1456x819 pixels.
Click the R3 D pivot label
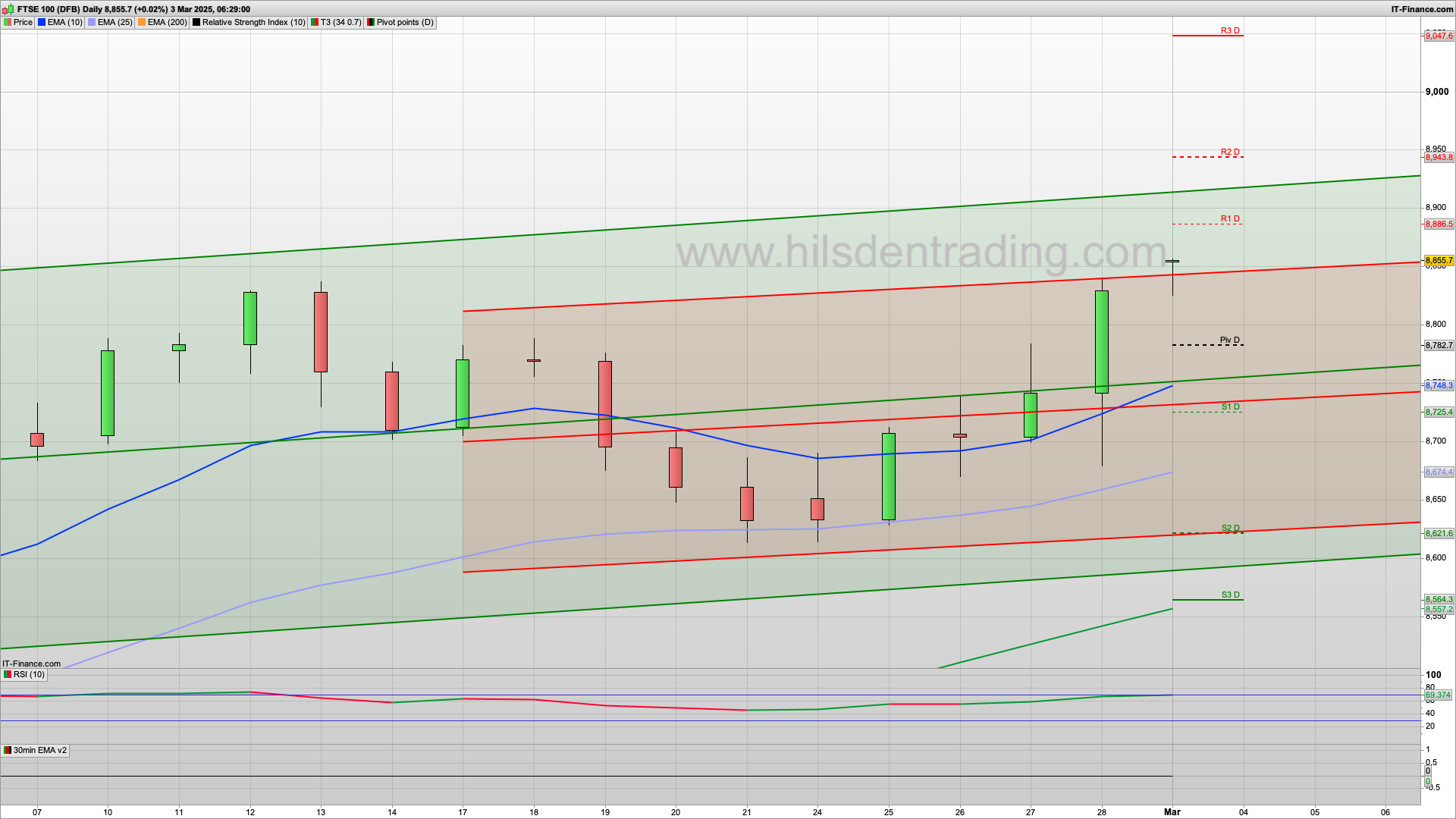(1230, 31)
